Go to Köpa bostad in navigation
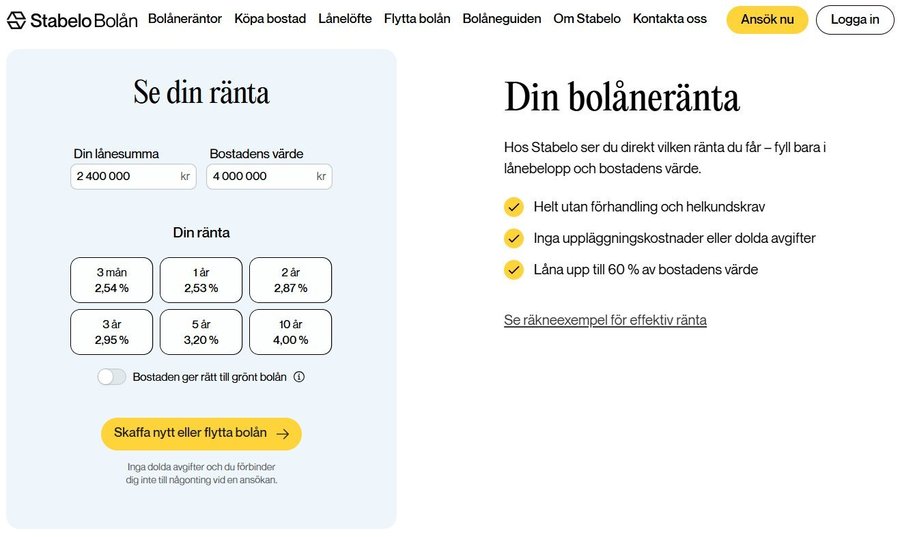This screenshot has width=900, height=537. (270, 19)
